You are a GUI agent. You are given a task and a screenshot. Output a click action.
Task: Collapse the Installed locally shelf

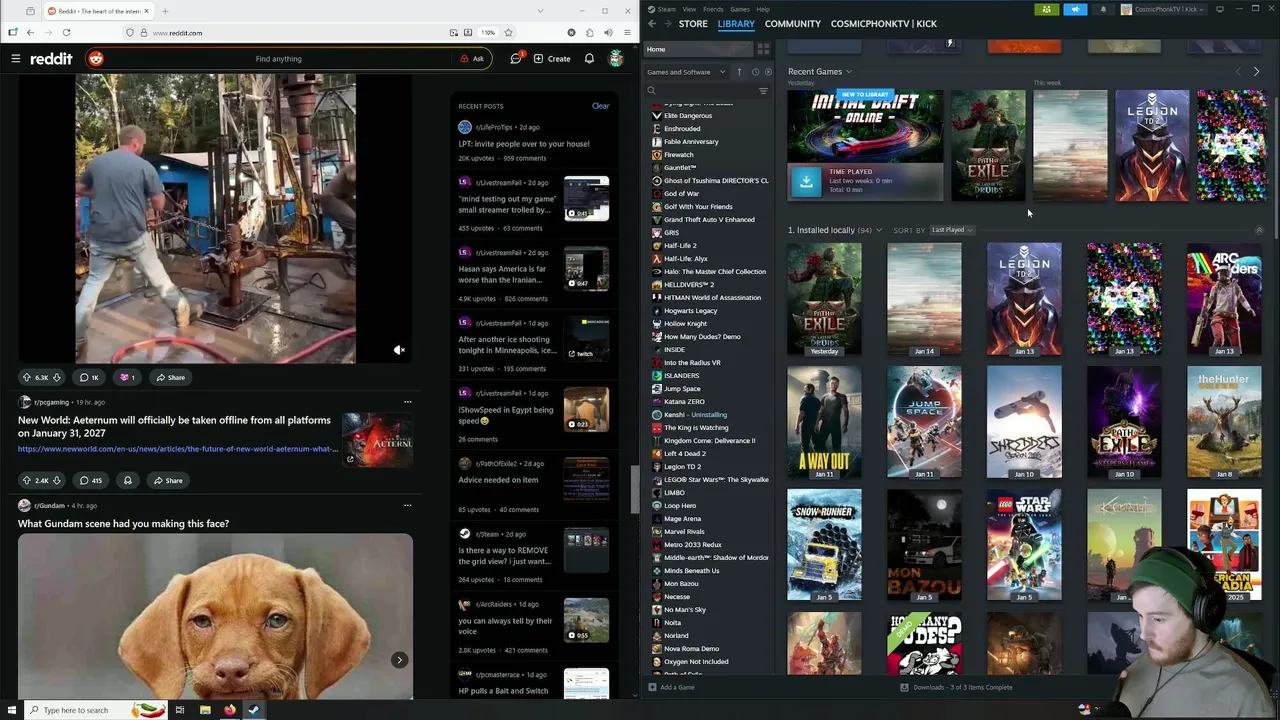click(1259, 230)
